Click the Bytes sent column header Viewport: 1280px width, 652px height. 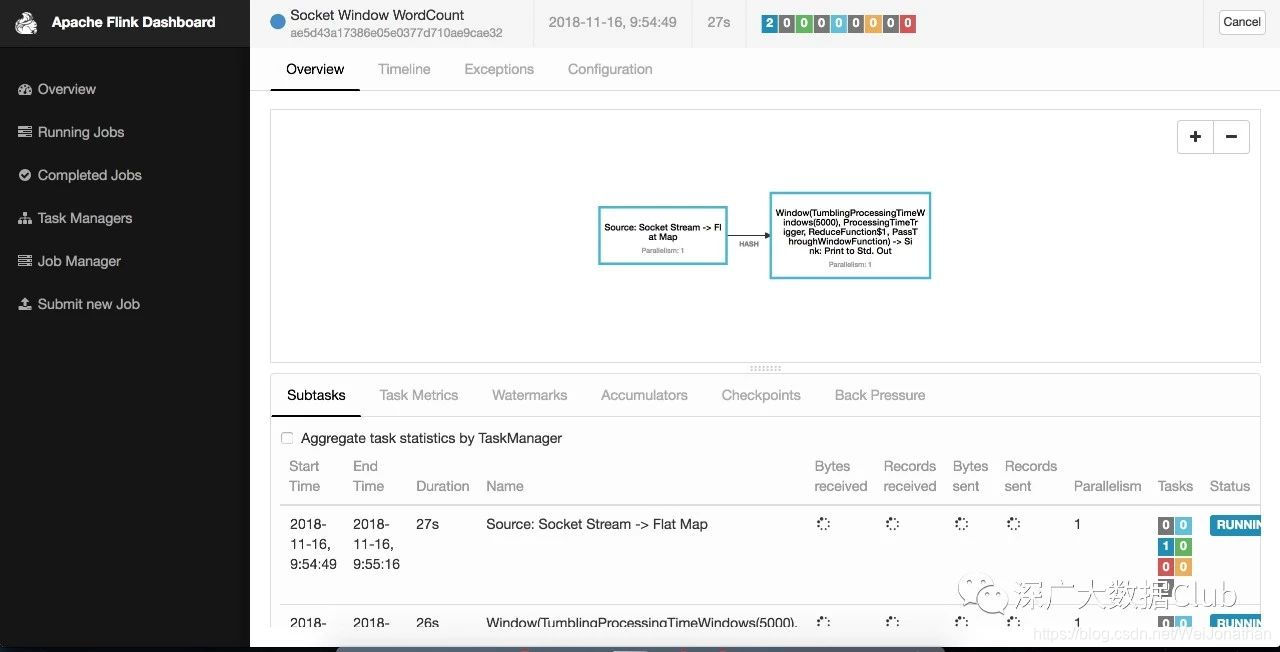click(x=970, y=476)
